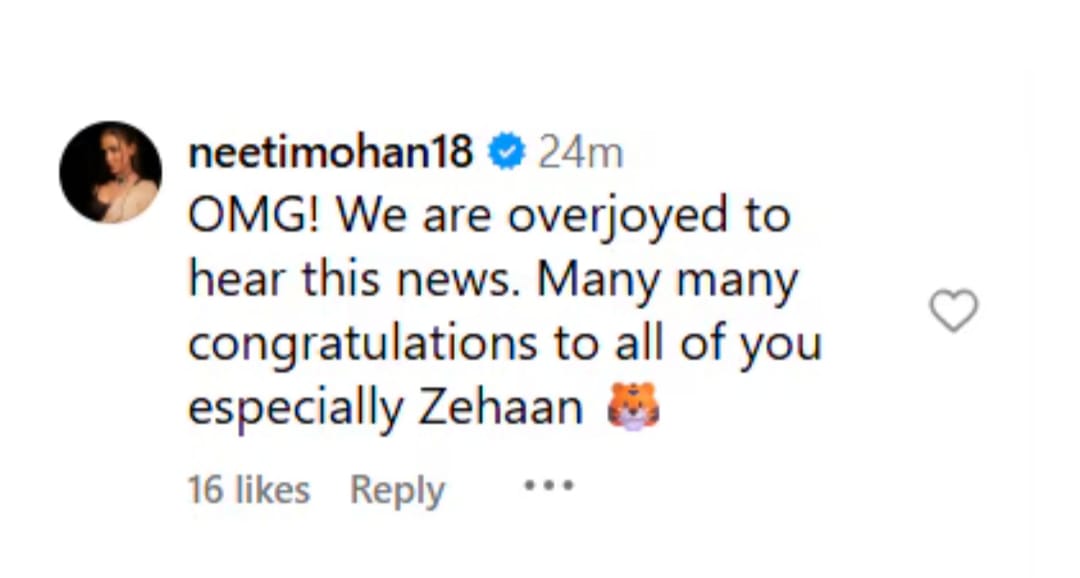Click the tiger face emoji

click(x=633, y=406)
